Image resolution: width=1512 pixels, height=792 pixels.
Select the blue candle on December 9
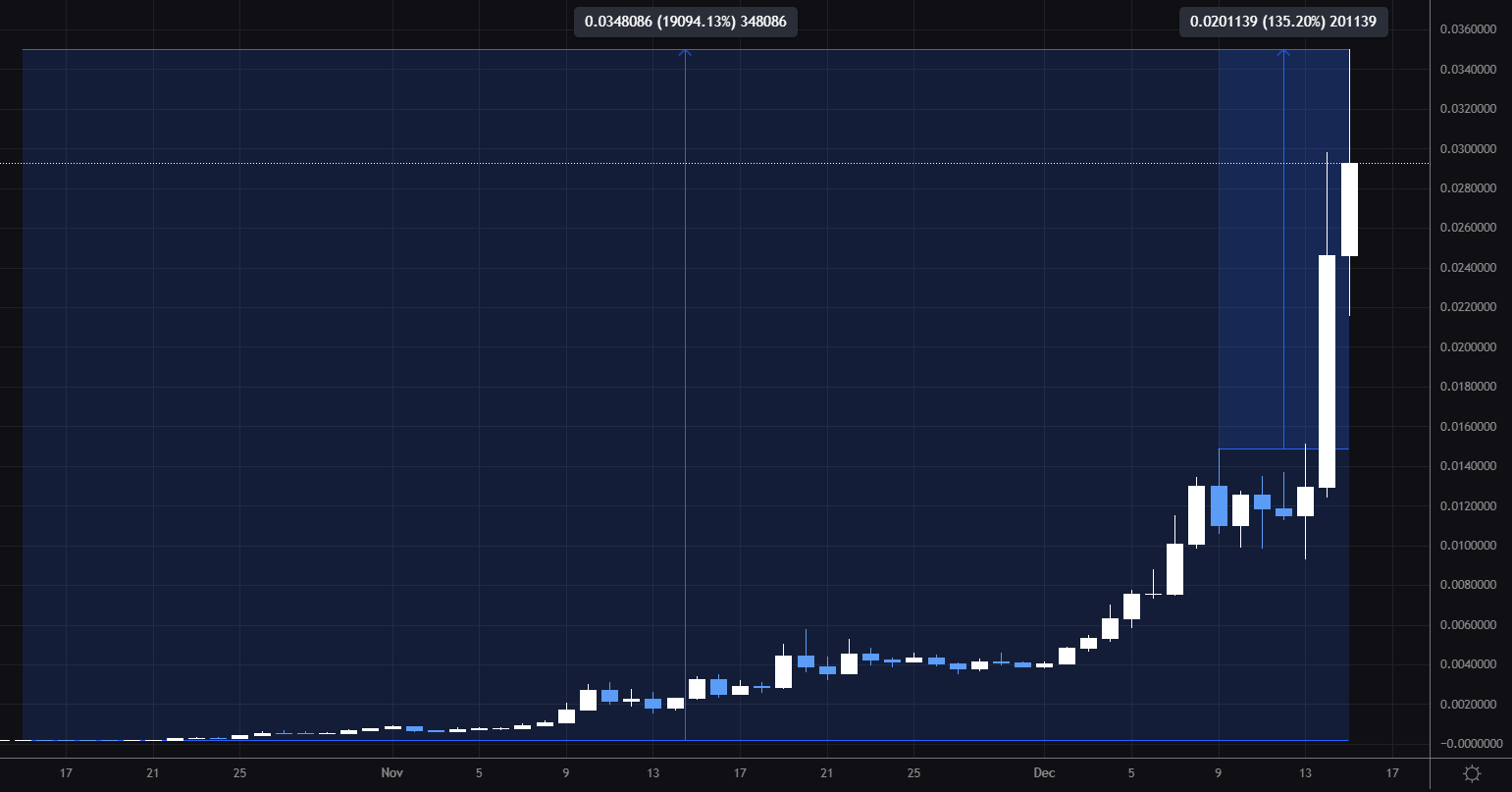click(1219, 506)
